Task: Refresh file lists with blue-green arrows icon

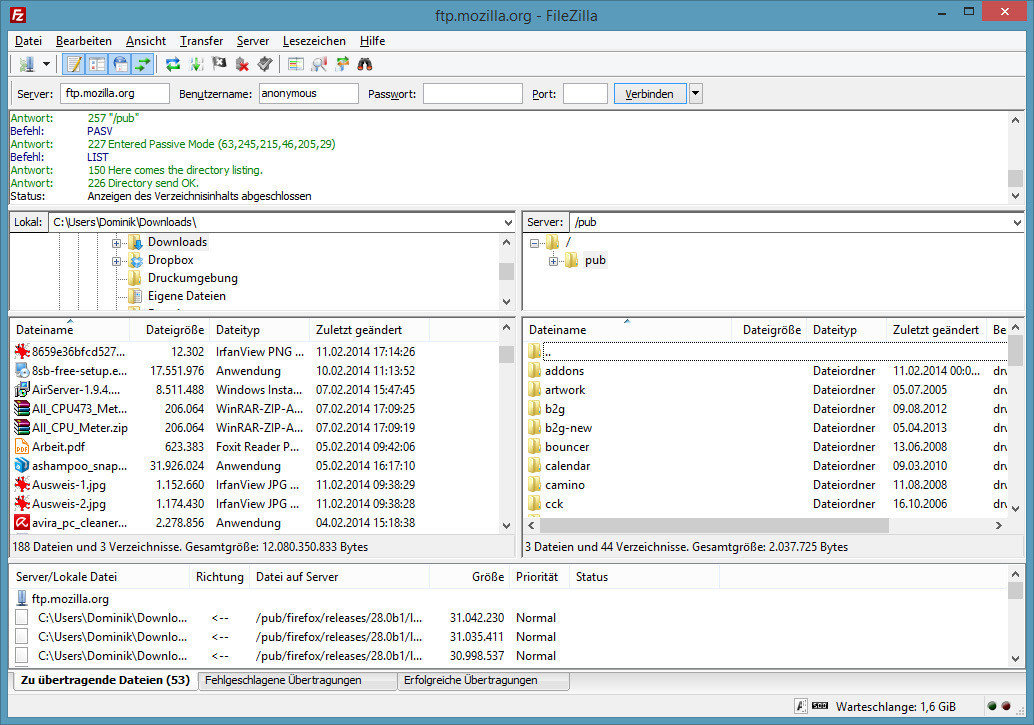Action: click(x=173, y=64)
